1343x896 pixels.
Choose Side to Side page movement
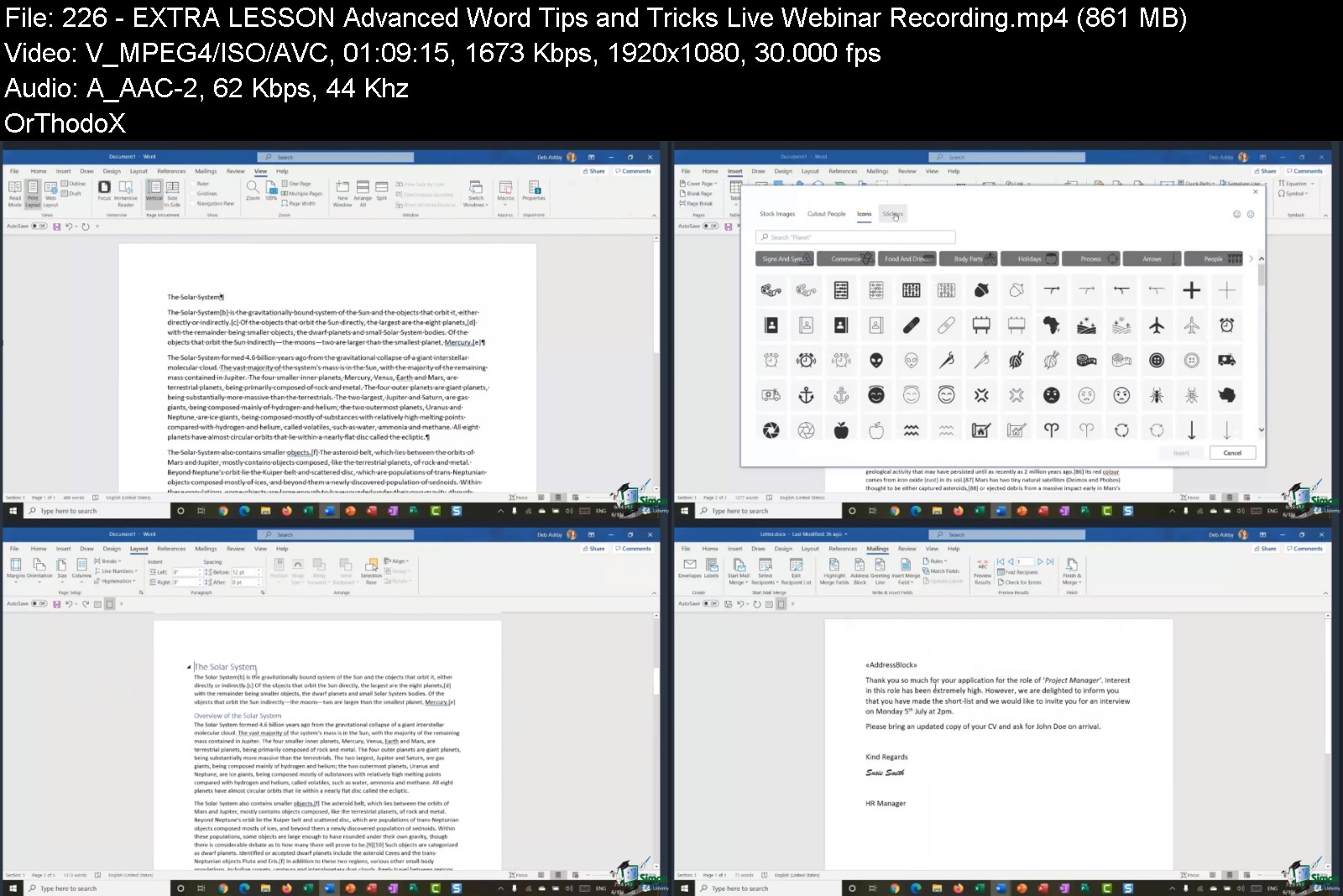pyautogui.click(x=172, y=193)
